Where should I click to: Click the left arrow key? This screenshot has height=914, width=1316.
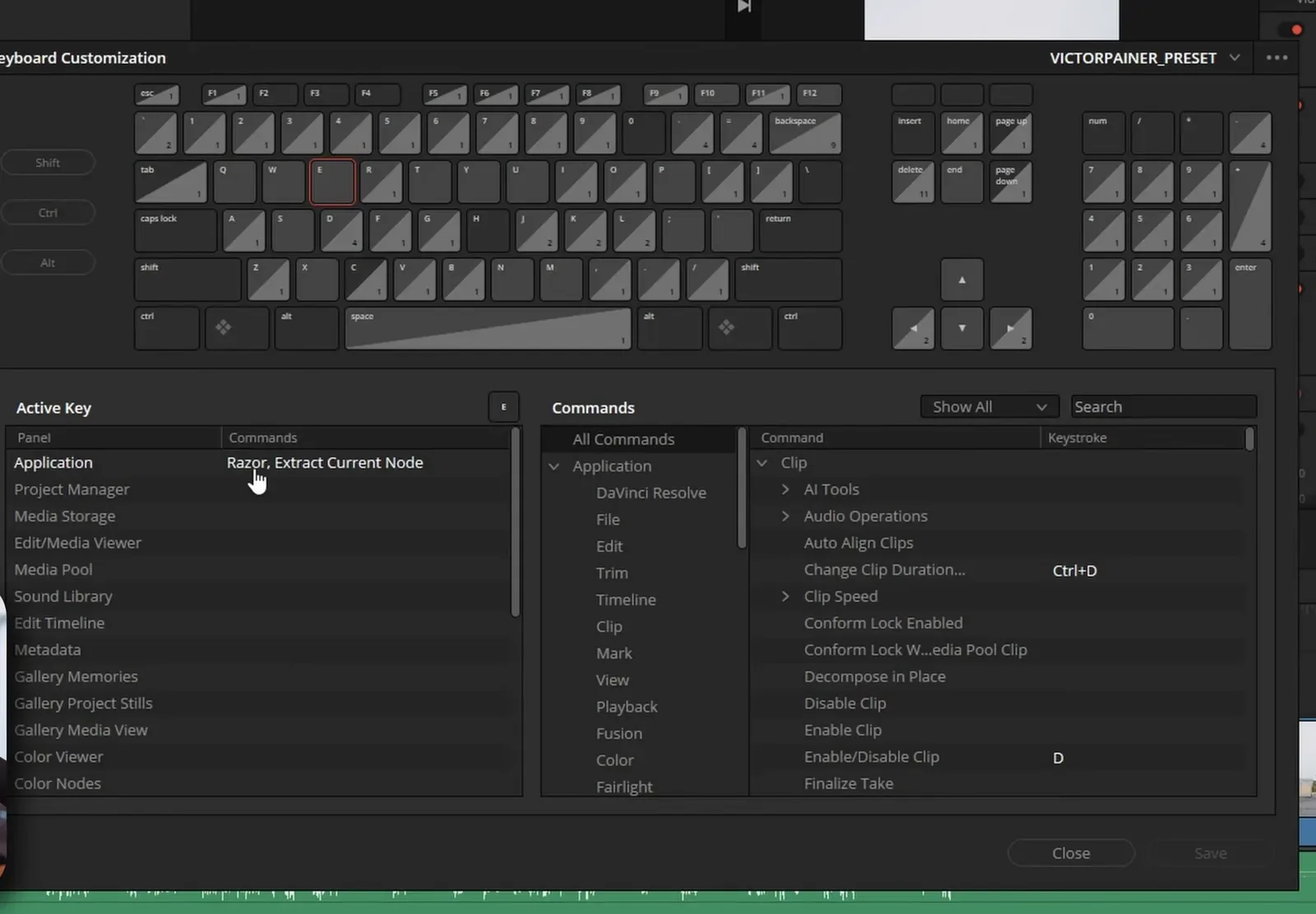(x=913, y=328)
